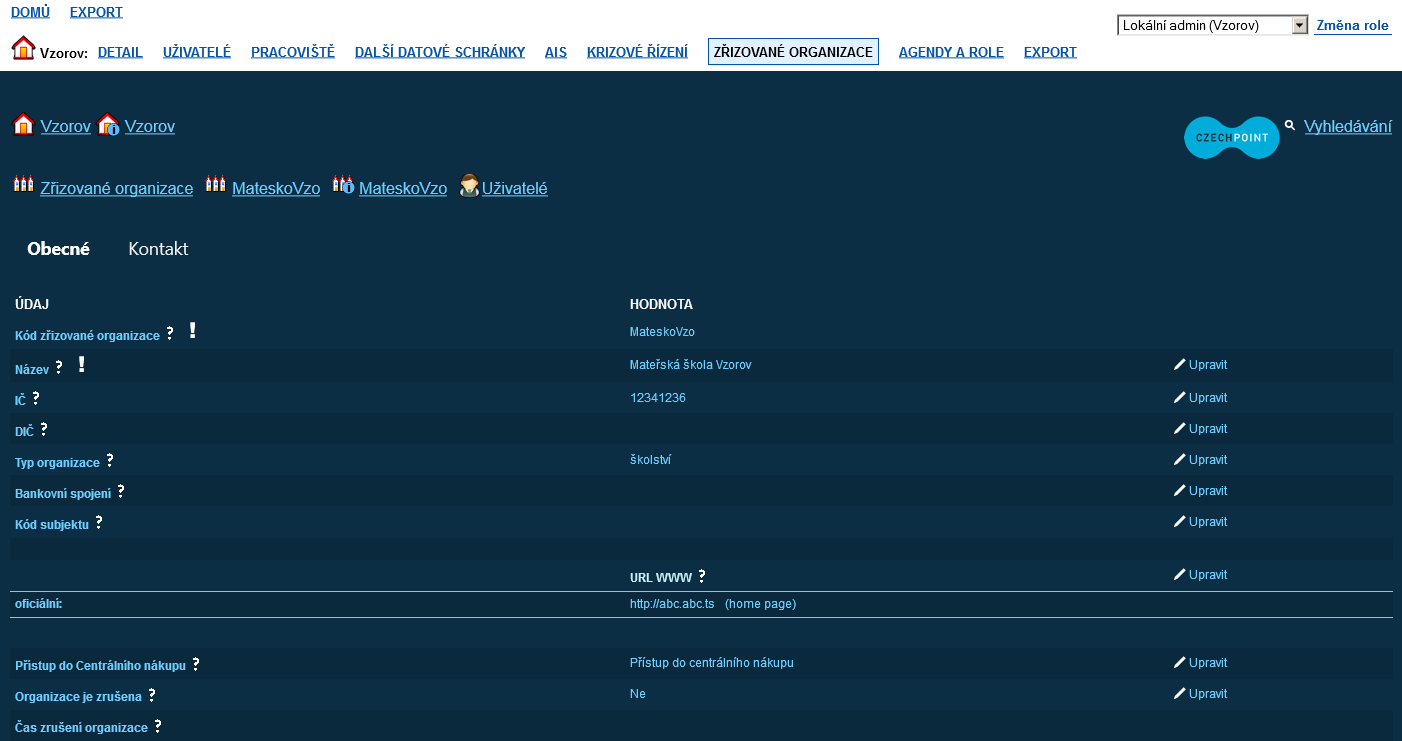Click help question mark beside Kód zřizované organizace
Screen dimensions: 1402x741
pyautogui.click(x=170, y=333)
